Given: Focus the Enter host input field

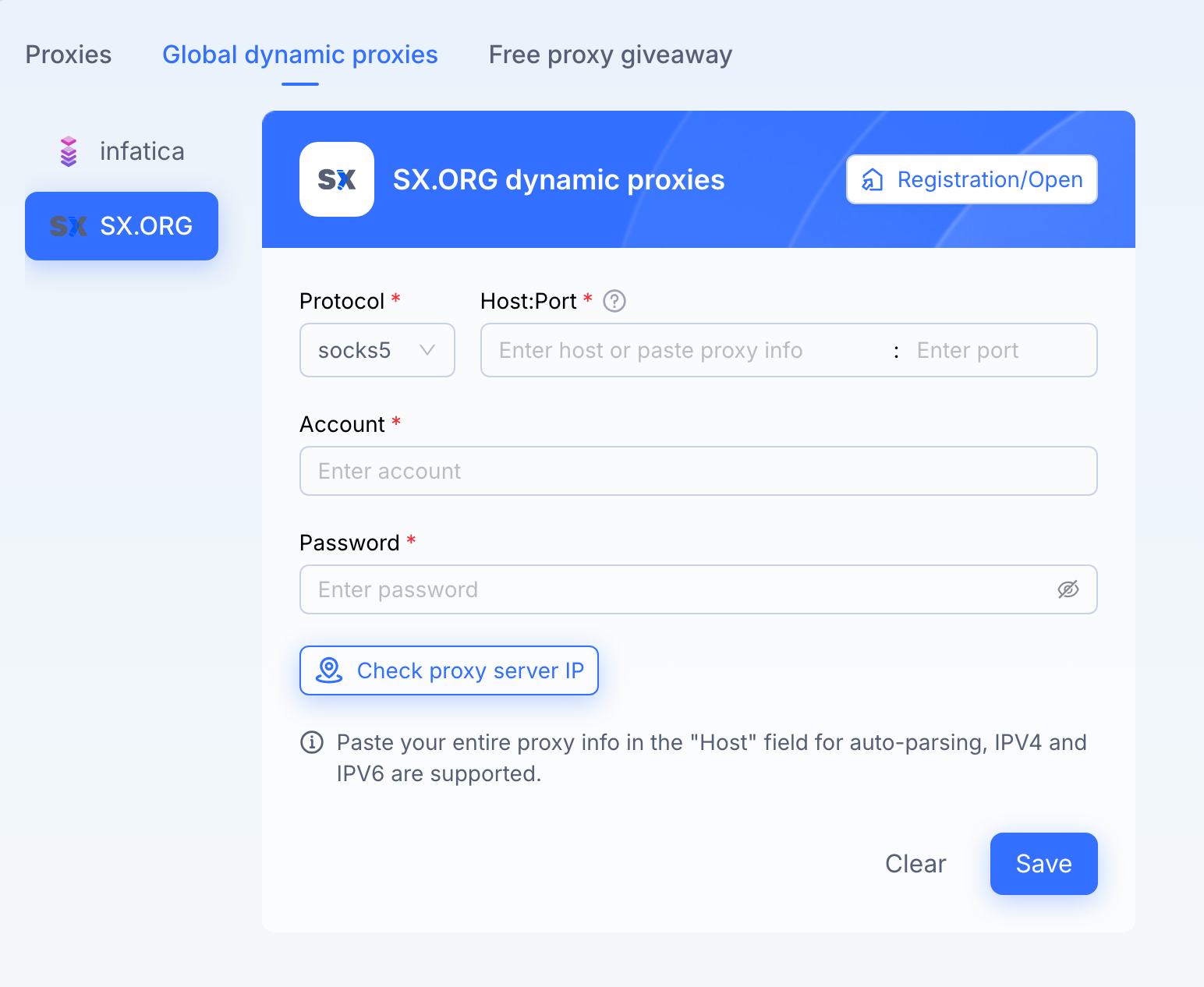Looking at the screenshot, I should pos(686,350).
